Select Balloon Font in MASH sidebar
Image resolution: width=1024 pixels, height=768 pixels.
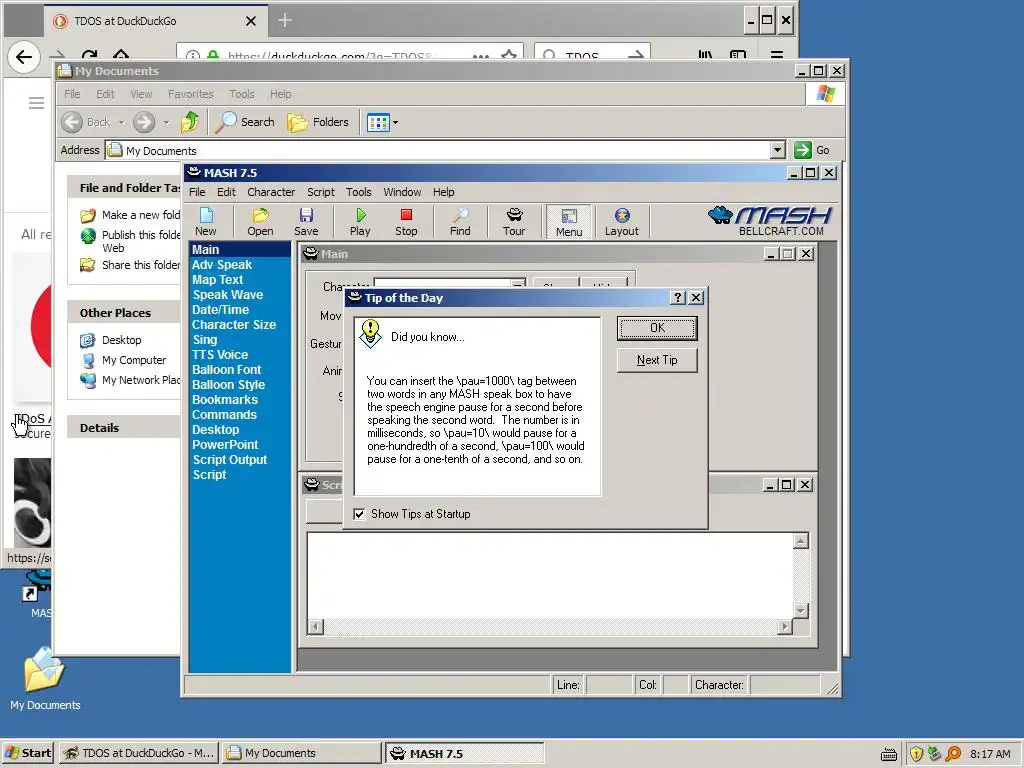coord(227,370)
